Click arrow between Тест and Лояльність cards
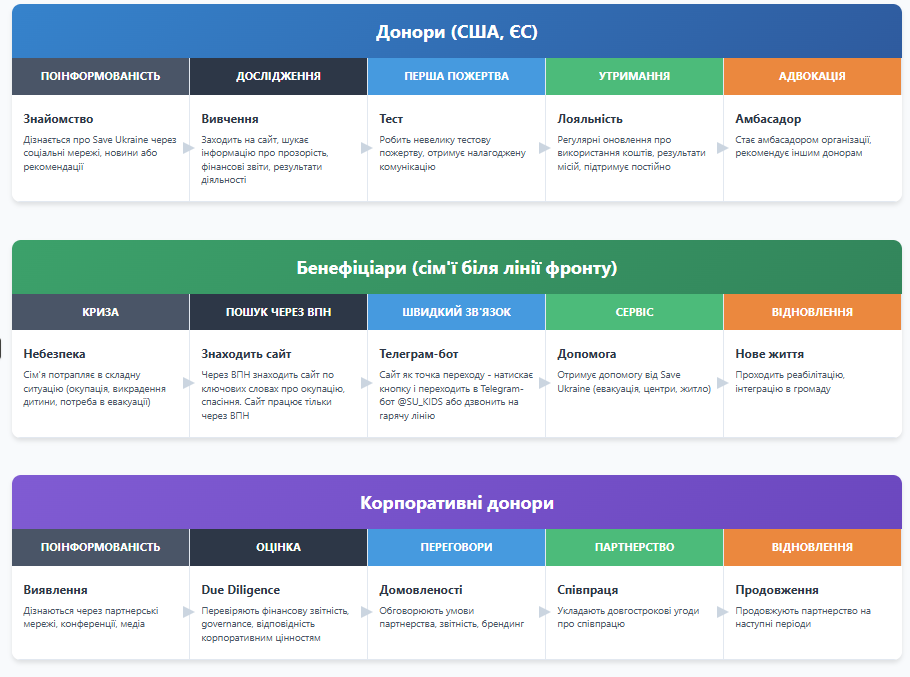Image resolution: width=910 pixels, height=677 pixels. click(545, 147)
